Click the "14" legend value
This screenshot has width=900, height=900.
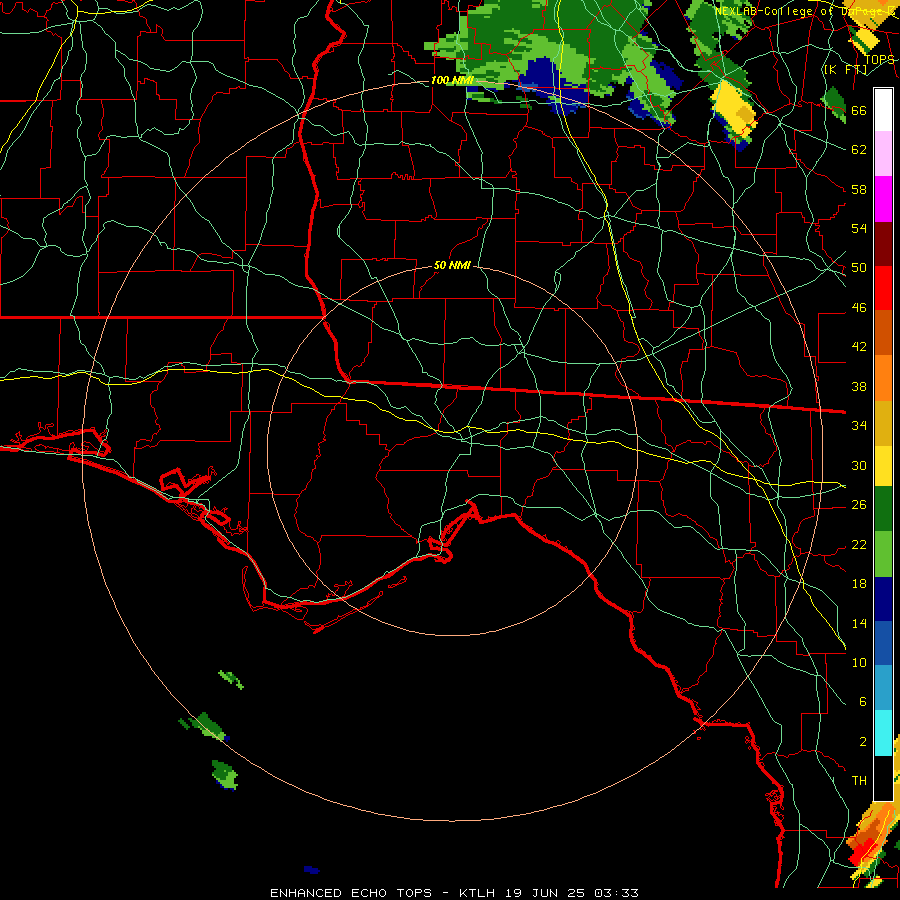click(x=859, y=623)
